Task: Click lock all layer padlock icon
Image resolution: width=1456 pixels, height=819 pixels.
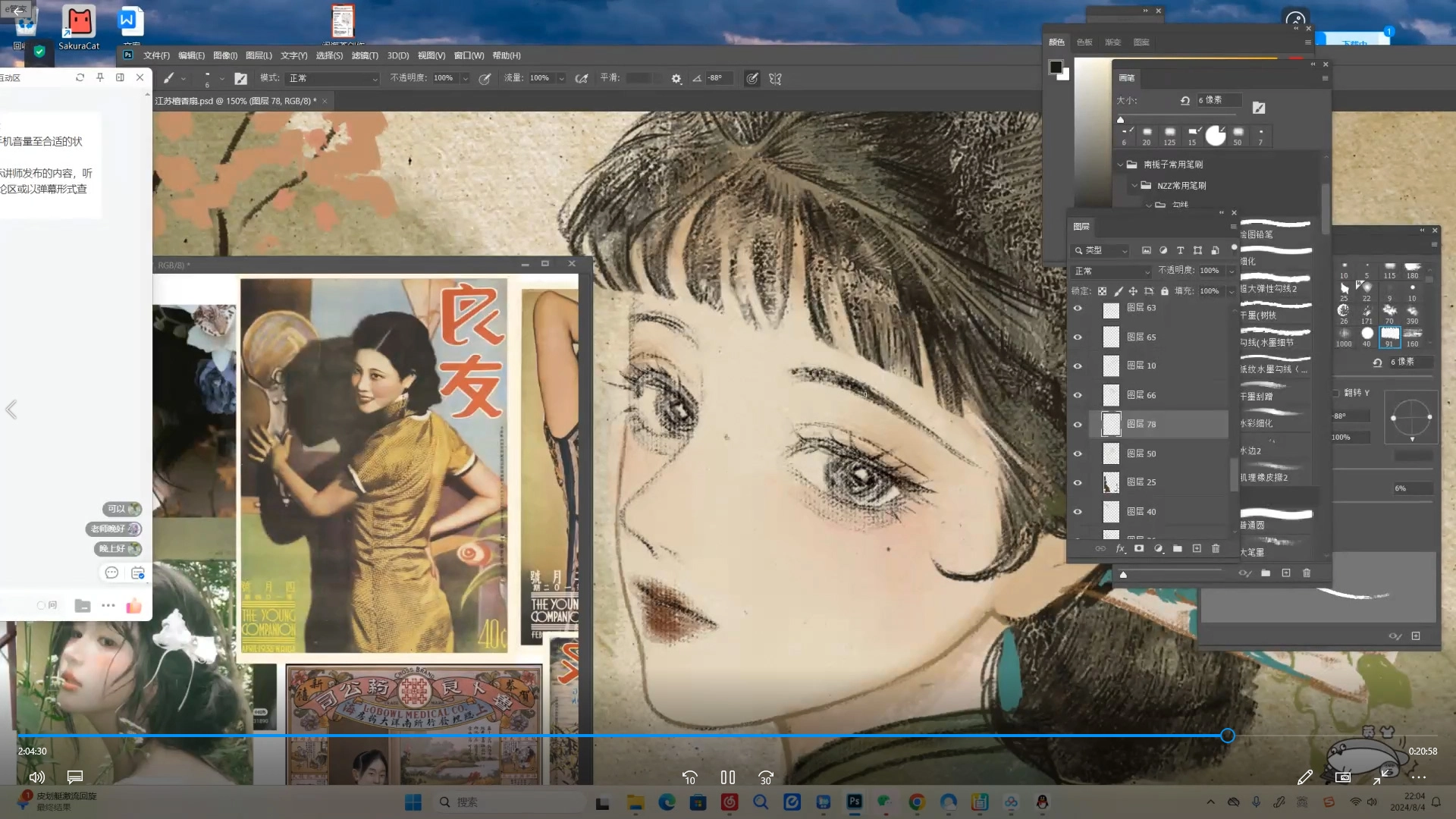Action: tap(1165, 291)
